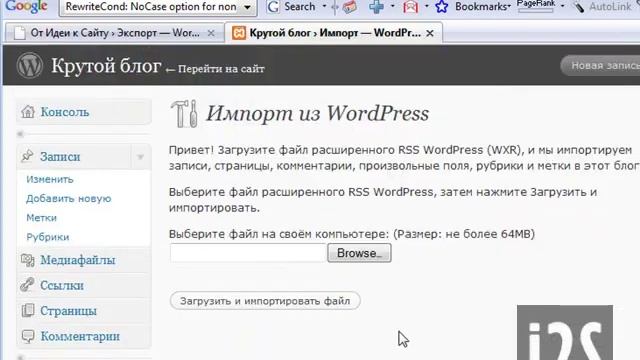Image resolution: width=640 pixels, height=360 pixels.
Task: Click the AutoLink pencil icon
Action: point(578,7)
